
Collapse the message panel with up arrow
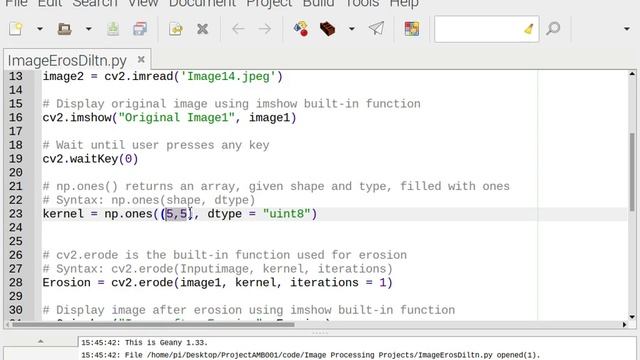[x=40, y=341]
